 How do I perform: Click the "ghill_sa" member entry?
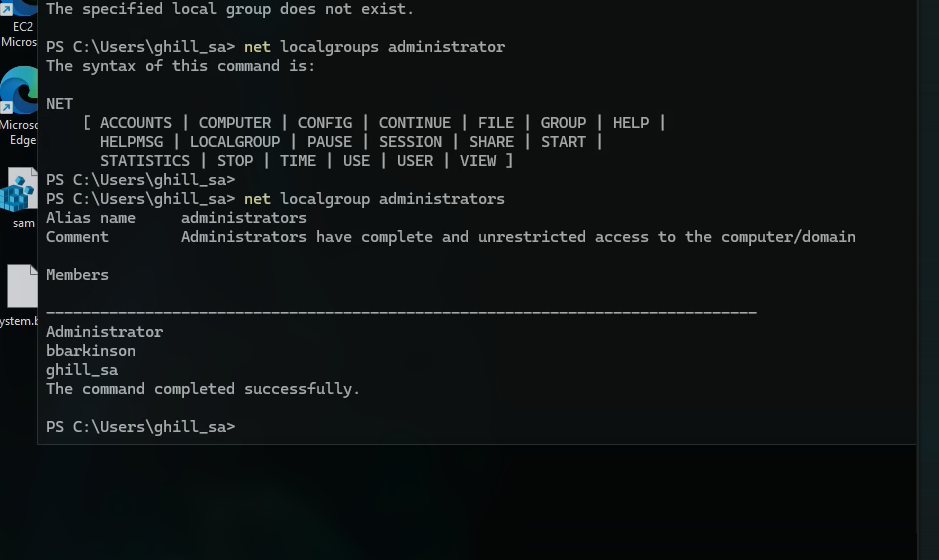(x=82, y=370)
